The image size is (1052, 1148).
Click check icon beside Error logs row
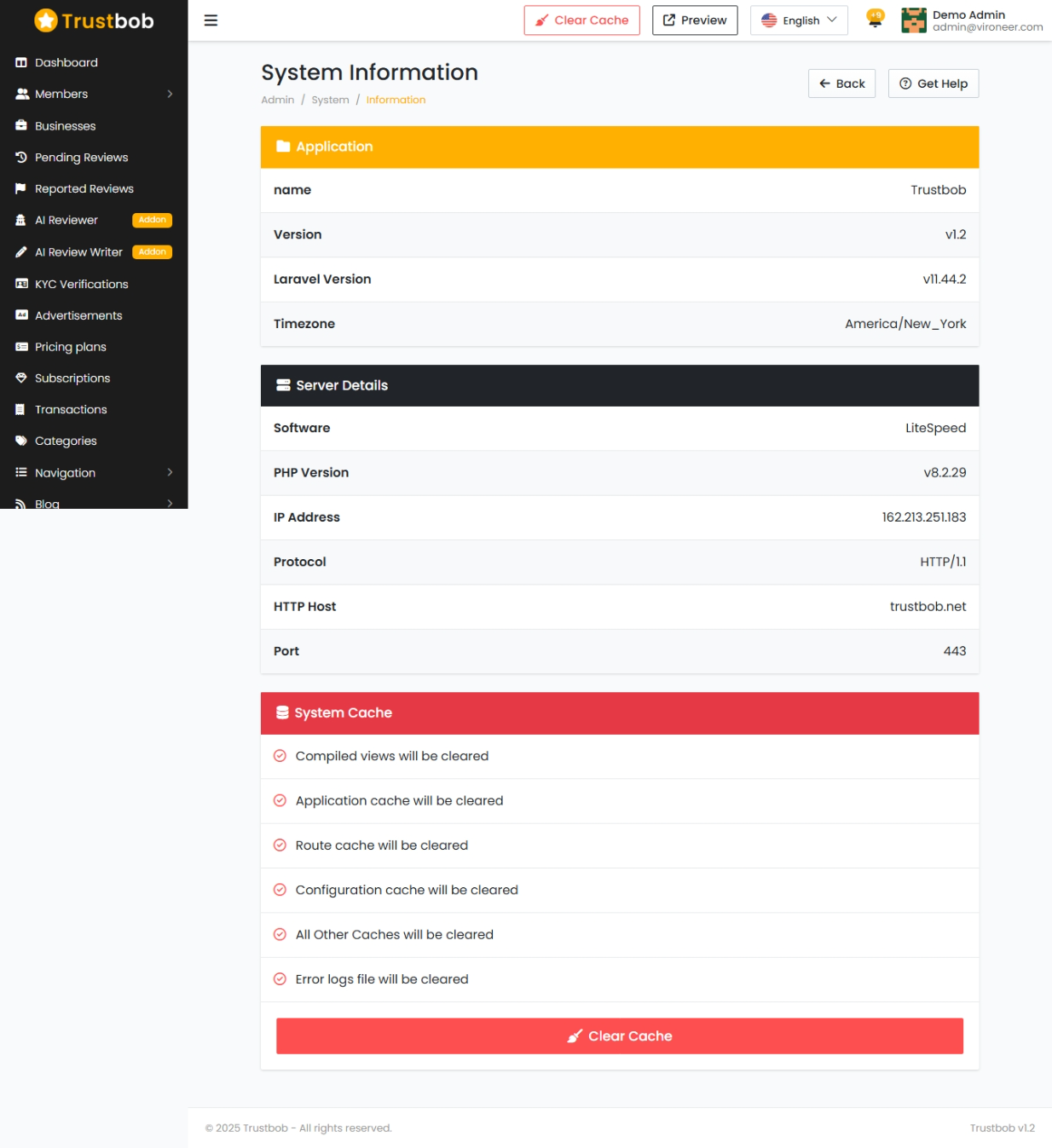click(x=280, y=979)
